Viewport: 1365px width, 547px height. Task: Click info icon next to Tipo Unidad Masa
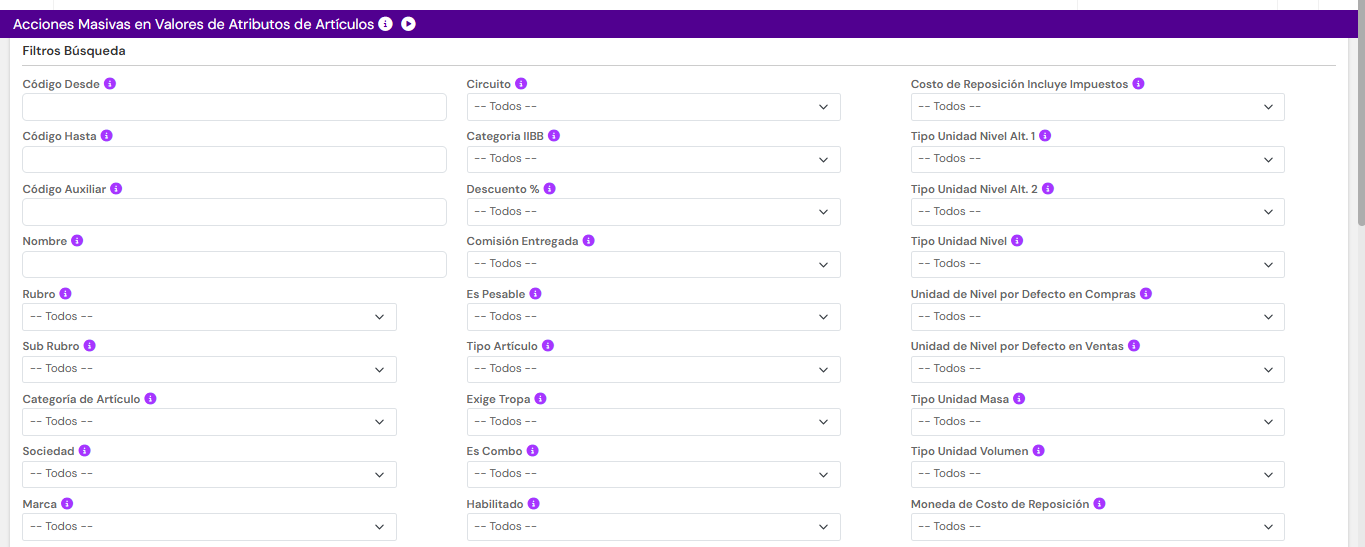tap(1019, 399)
